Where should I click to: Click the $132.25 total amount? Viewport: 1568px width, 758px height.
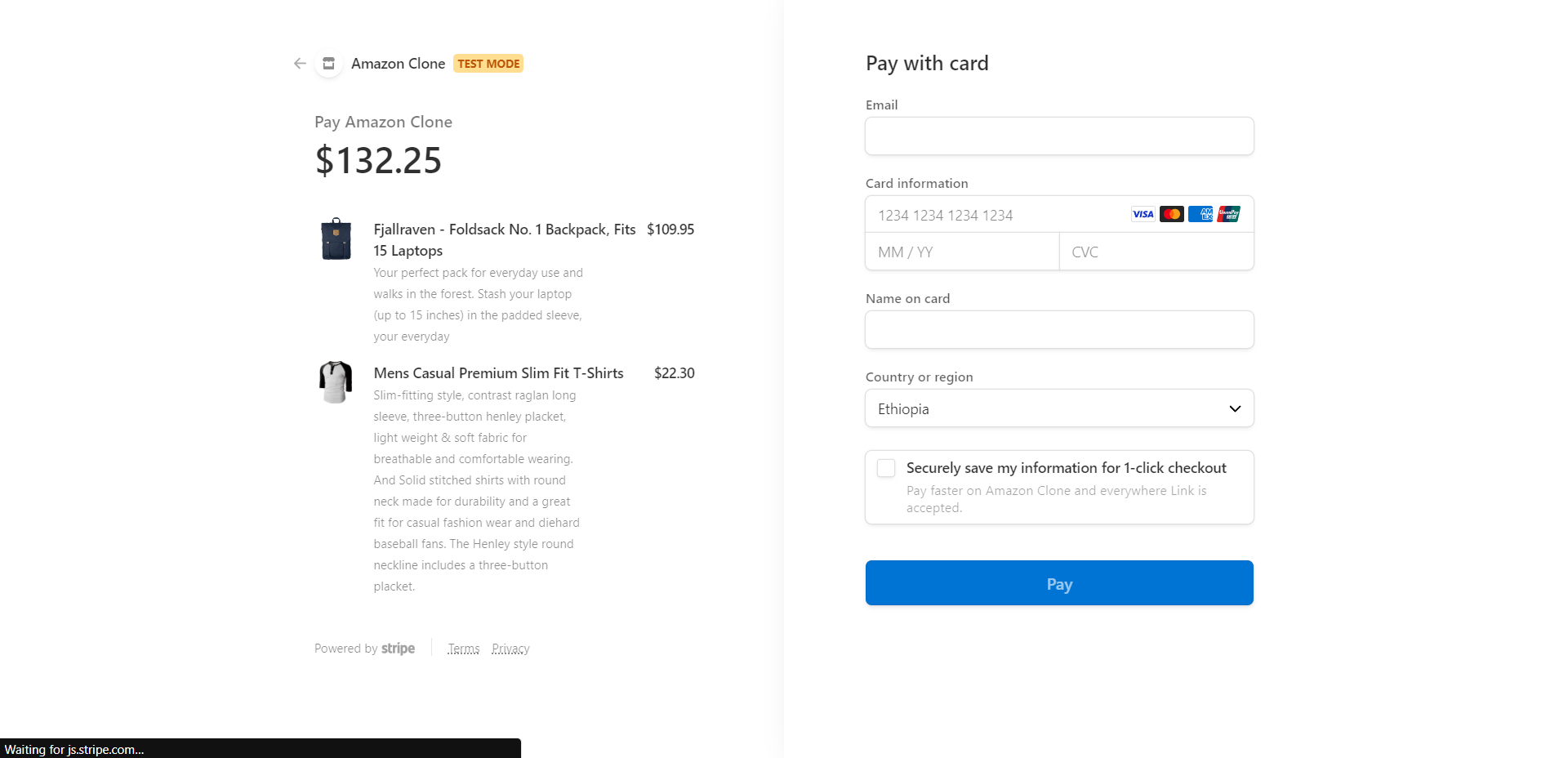point(378,160)
